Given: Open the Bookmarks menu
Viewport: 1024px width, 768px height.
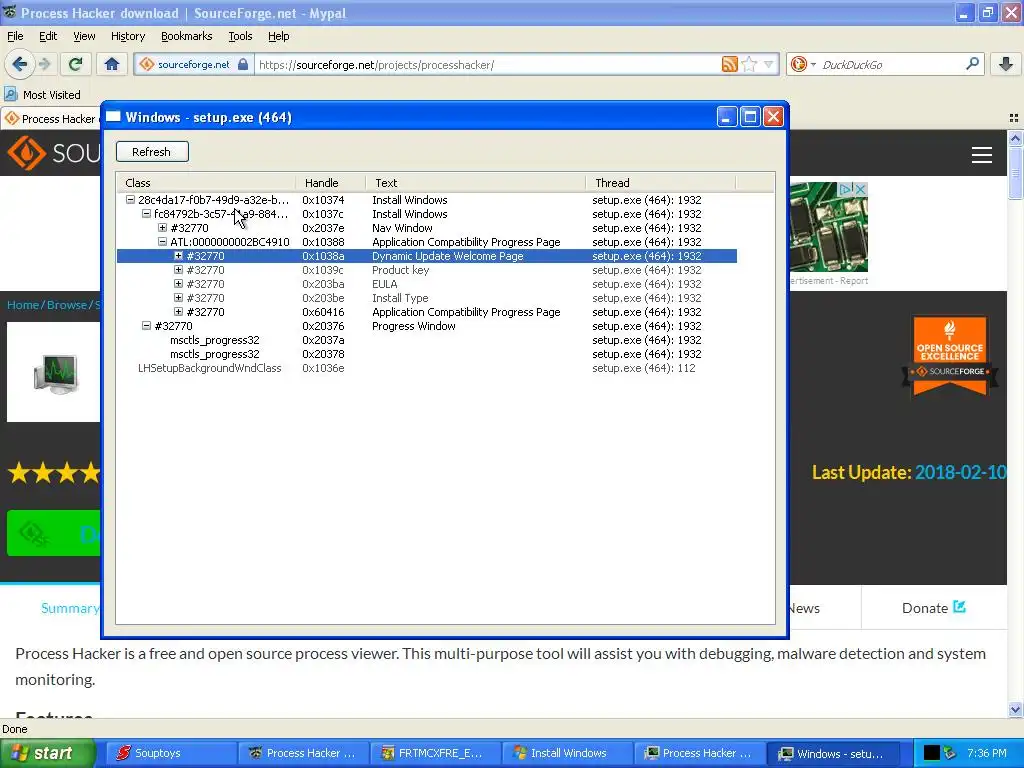Looking at the screenshot, I should point(187,36).
